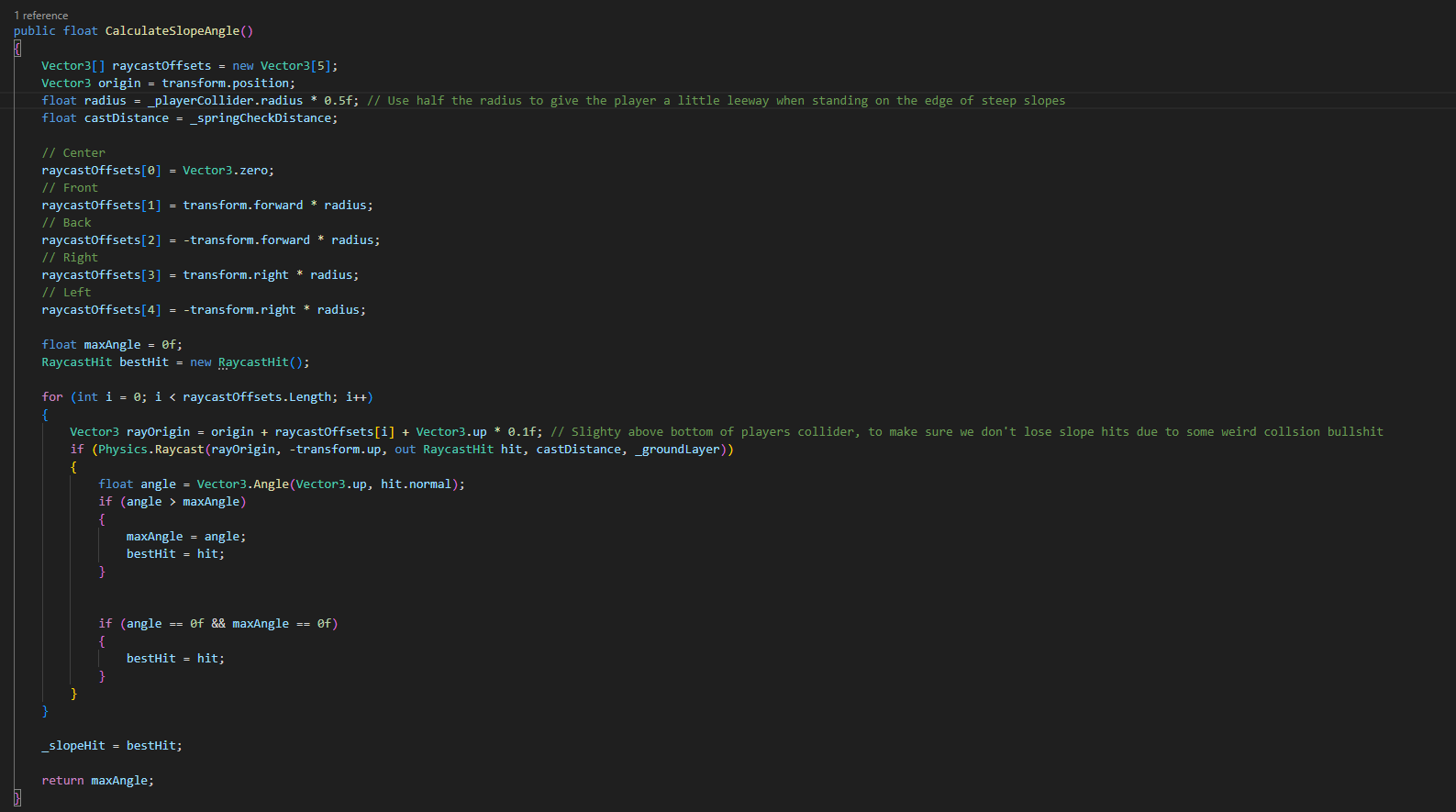Click 'out RaycastHit hit' parameter

point(459,450)
